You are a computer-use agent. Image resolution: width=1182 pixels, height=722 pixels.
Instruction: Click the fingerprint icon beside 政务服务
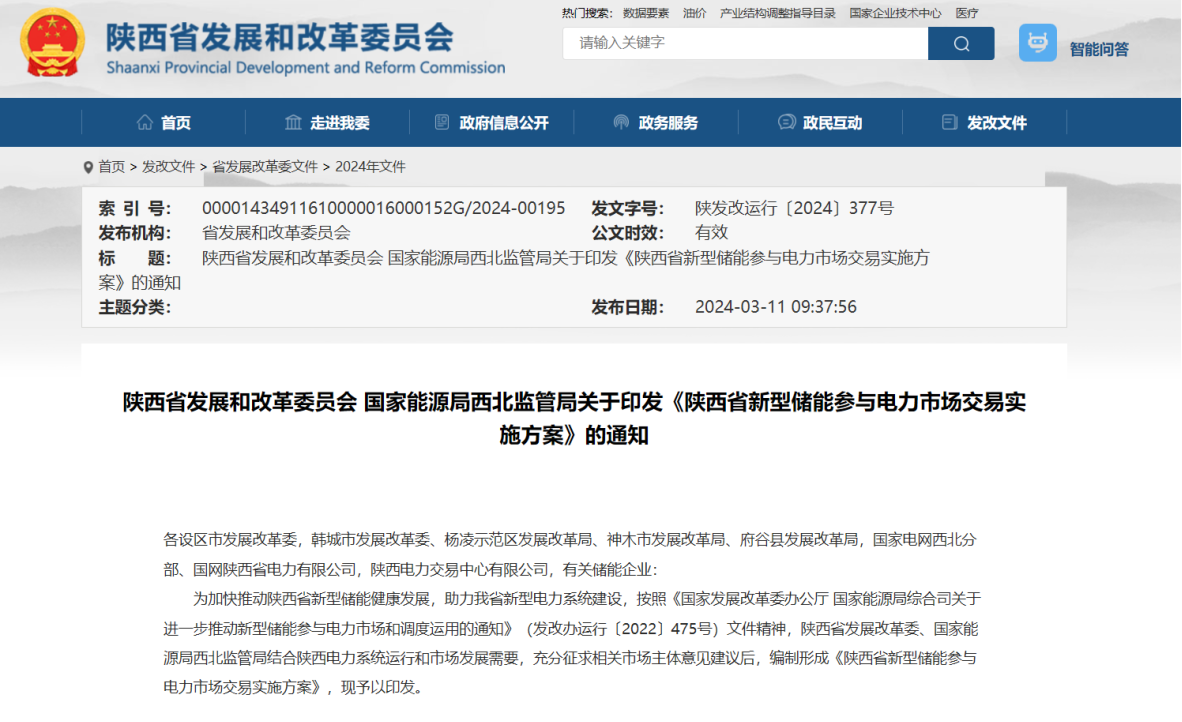pyautogui.click(x=621, y=122)
